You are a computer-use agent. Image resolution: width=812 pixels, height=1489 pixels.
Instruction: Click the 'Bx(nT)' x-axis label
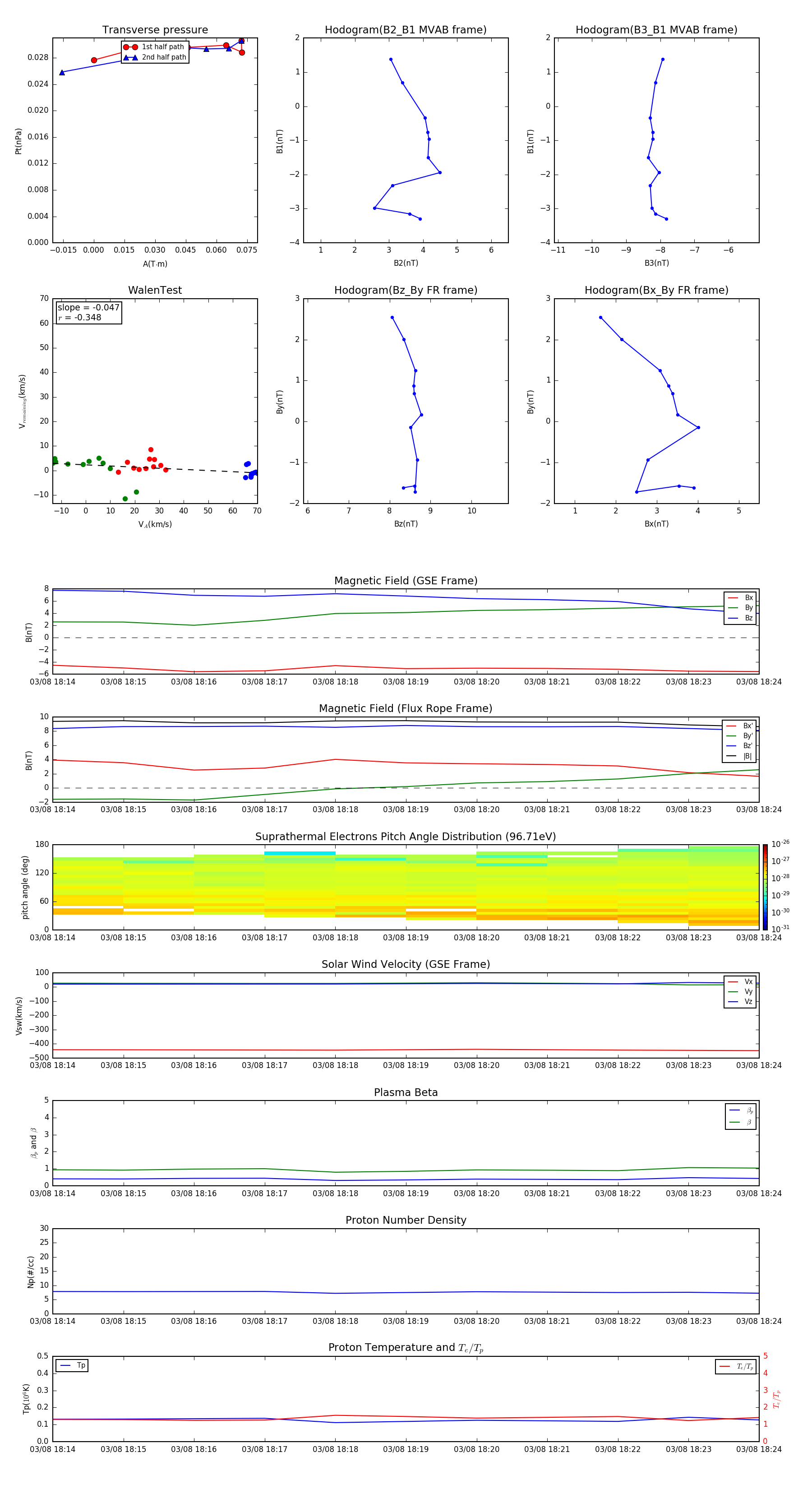tap(656, 524)
